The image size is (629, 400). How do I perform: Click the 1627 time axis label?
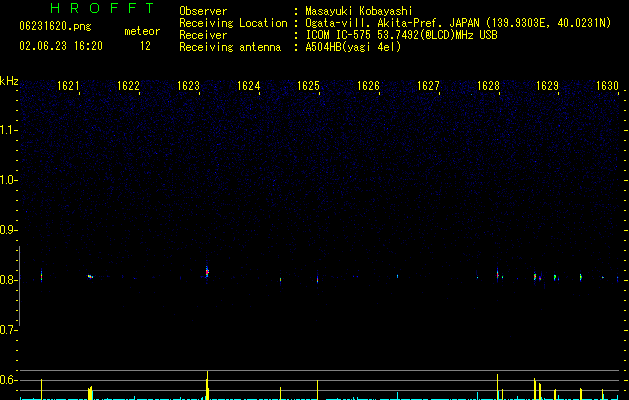pyautogui.click(x=428, y=86)
